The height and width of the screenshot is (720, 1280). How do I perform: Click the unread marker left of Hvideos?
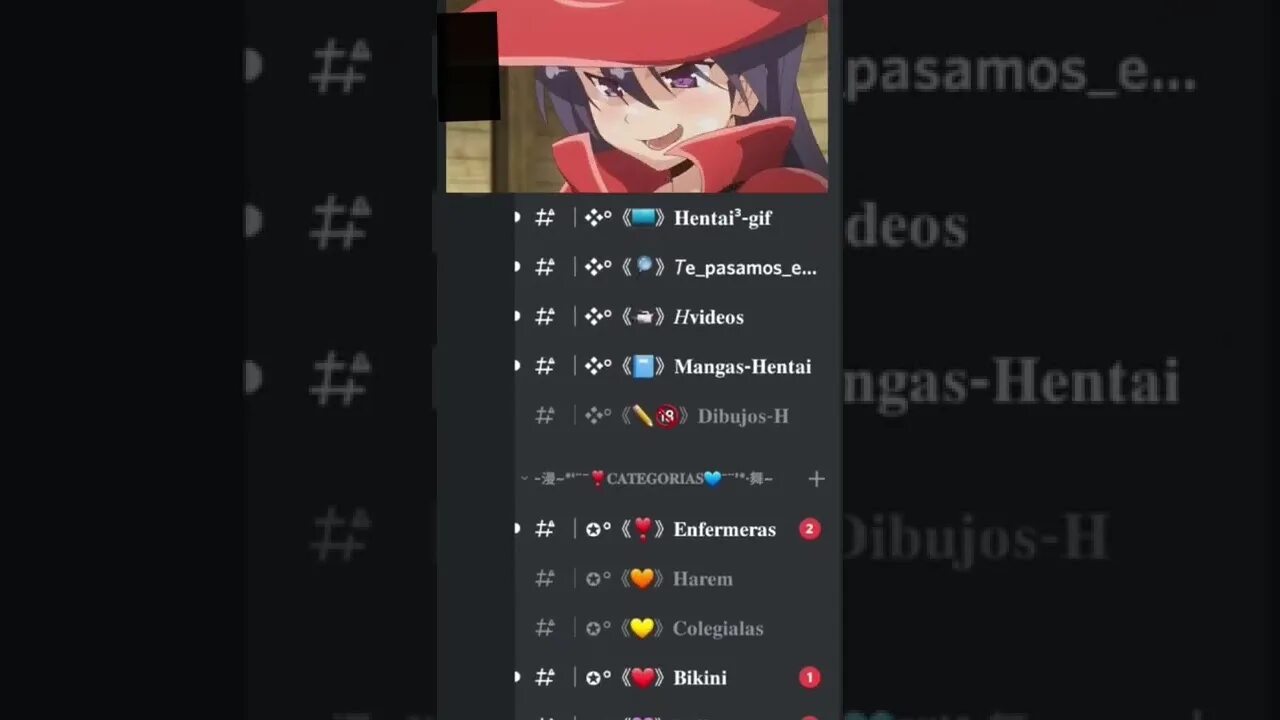[517, 317]
